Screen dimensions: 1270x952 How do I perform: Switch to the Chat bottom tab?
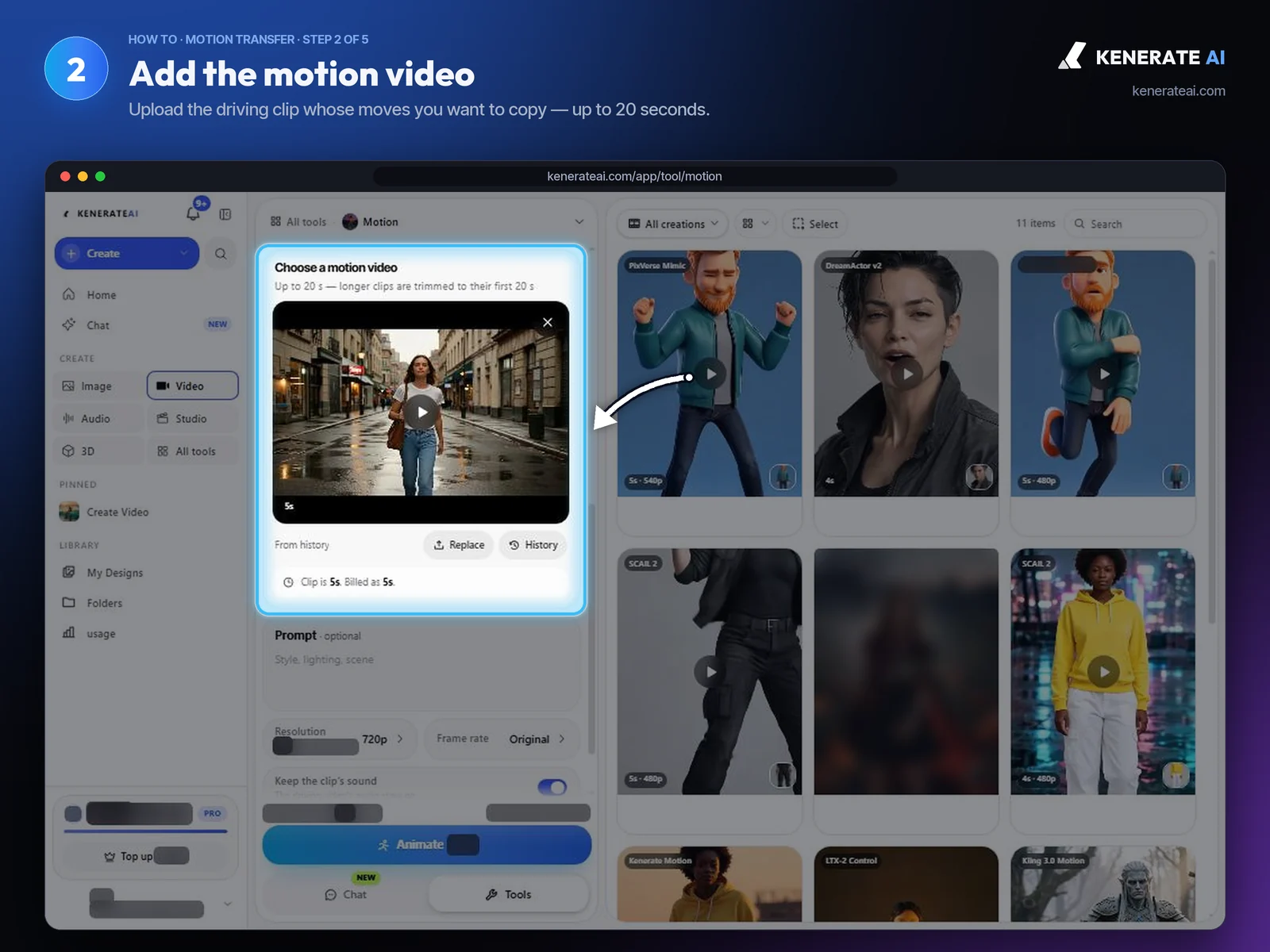click(346, 894)
